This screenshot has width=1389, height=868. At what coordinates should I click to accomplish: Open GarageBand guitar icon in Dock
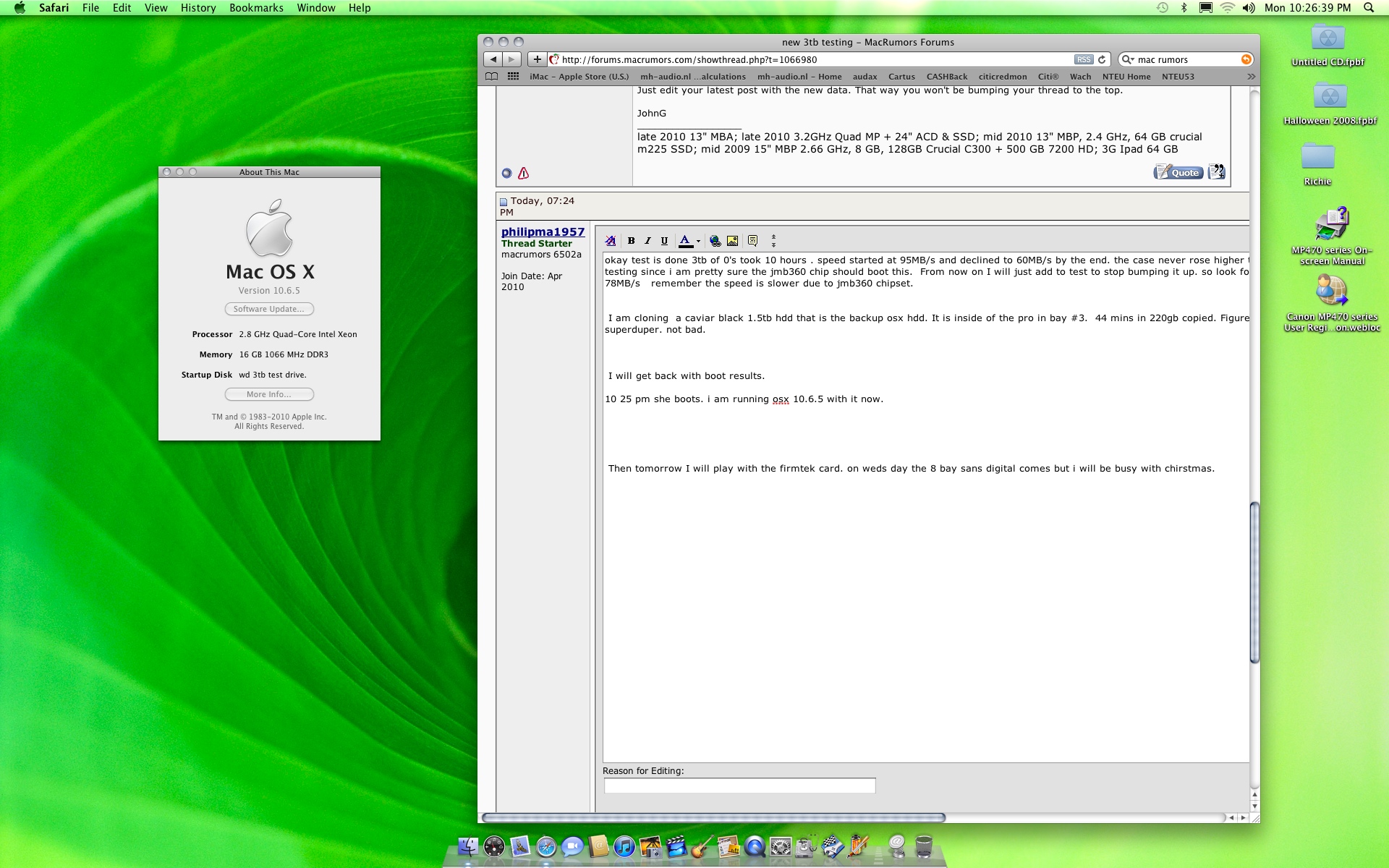(702, 846)
